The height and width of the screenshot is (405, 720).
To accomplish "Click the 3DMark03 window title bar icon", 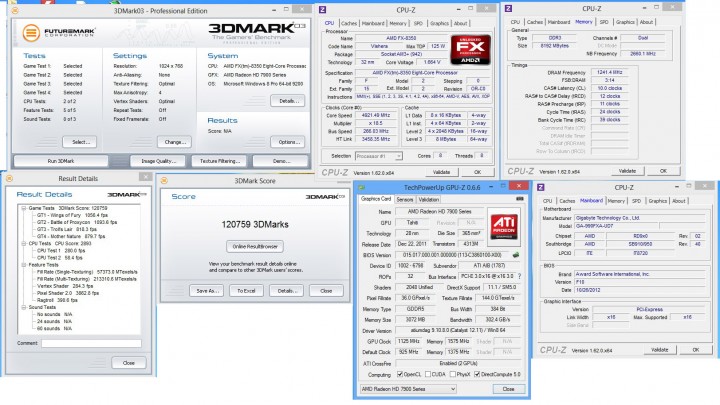I will click(x=15, y=10).
